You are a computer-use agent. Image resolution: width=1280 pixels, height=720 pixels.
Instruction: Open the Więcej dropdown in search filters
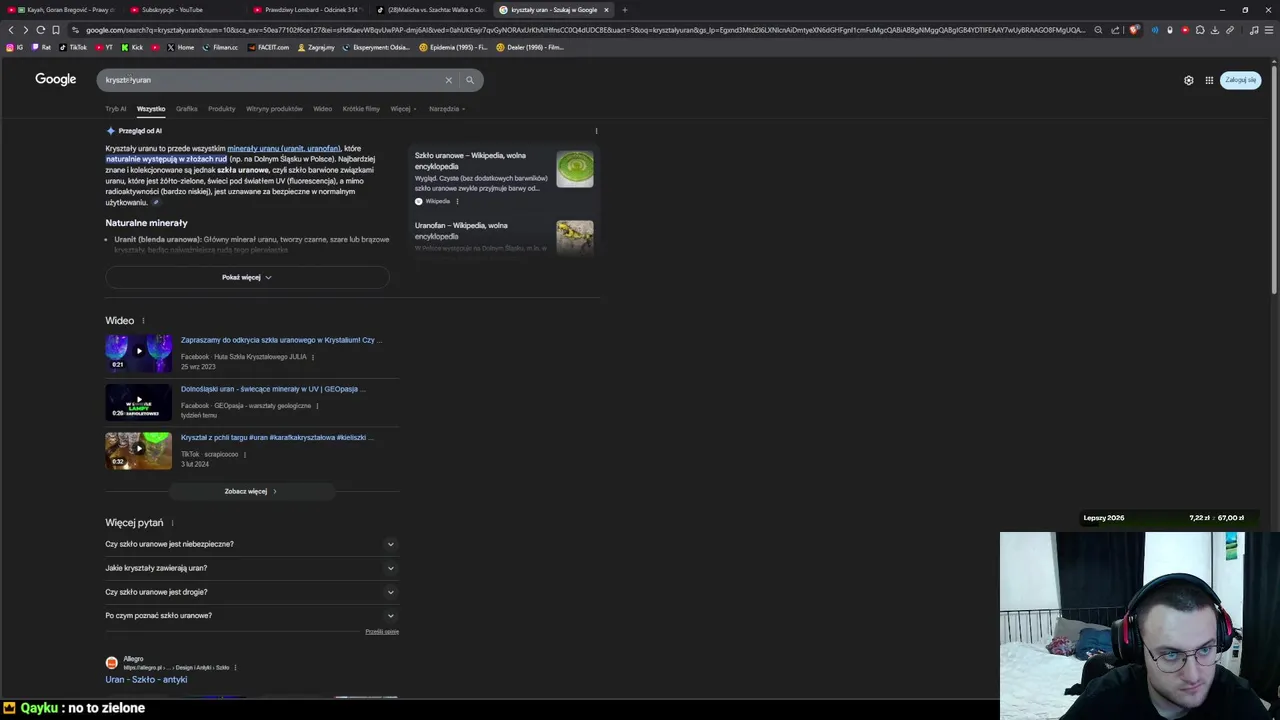coord(401,109)
